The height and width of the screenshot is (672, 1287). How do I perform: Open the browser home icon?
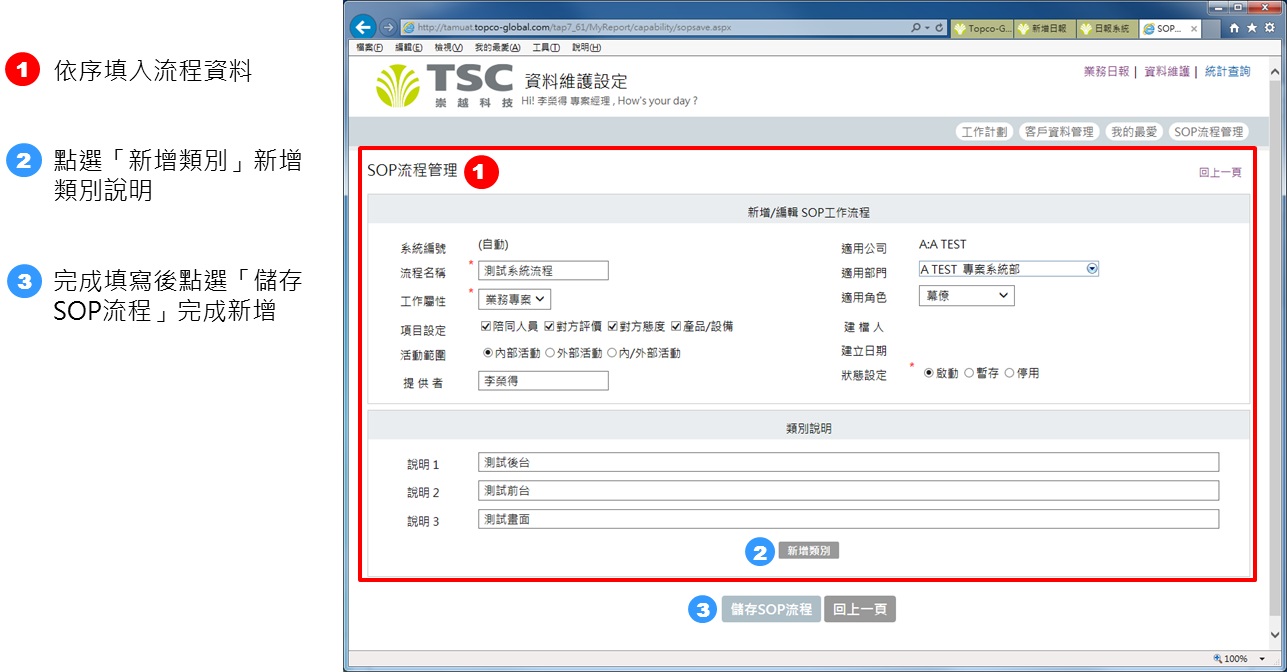coord(1234,28)
